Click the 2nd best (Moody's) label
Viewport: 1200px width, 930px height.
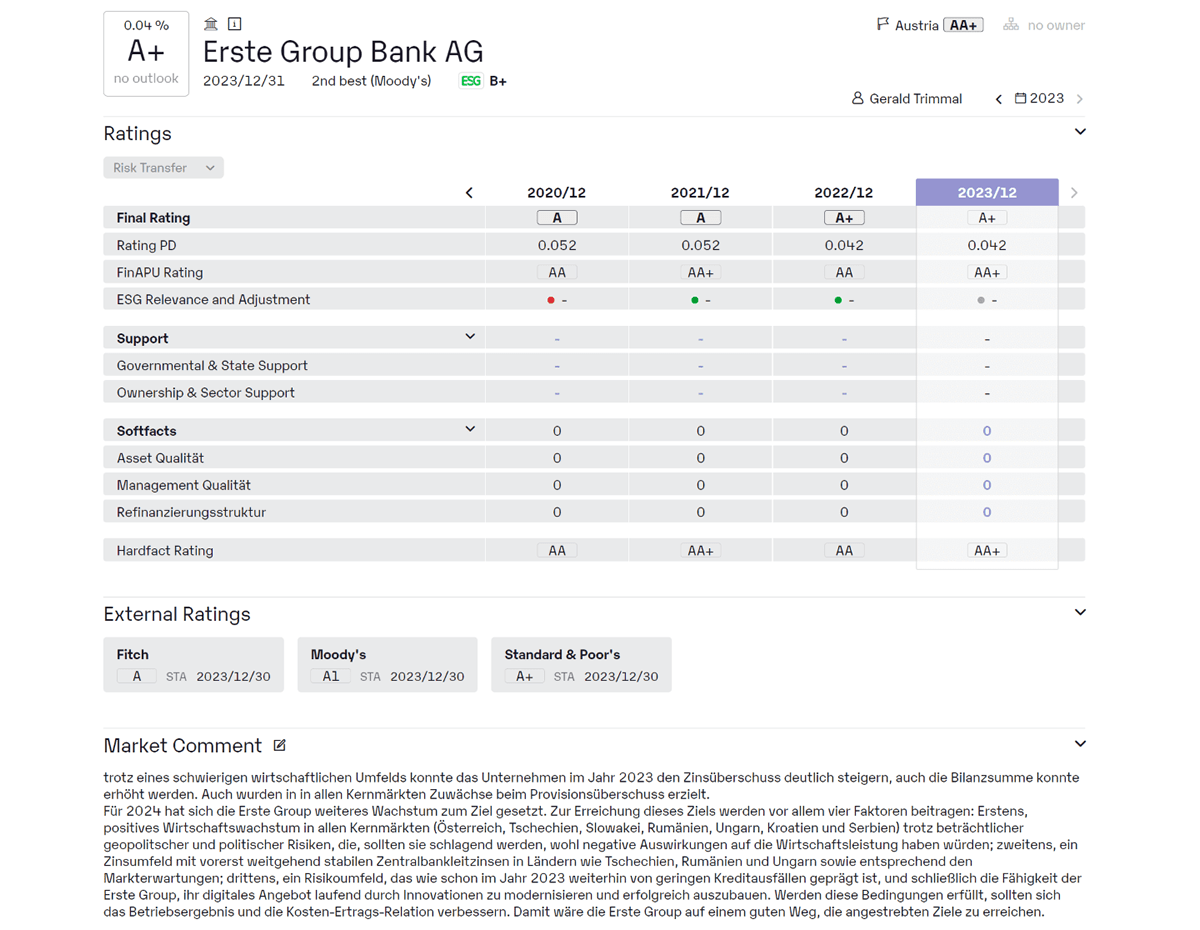click(x=371, y=81)
